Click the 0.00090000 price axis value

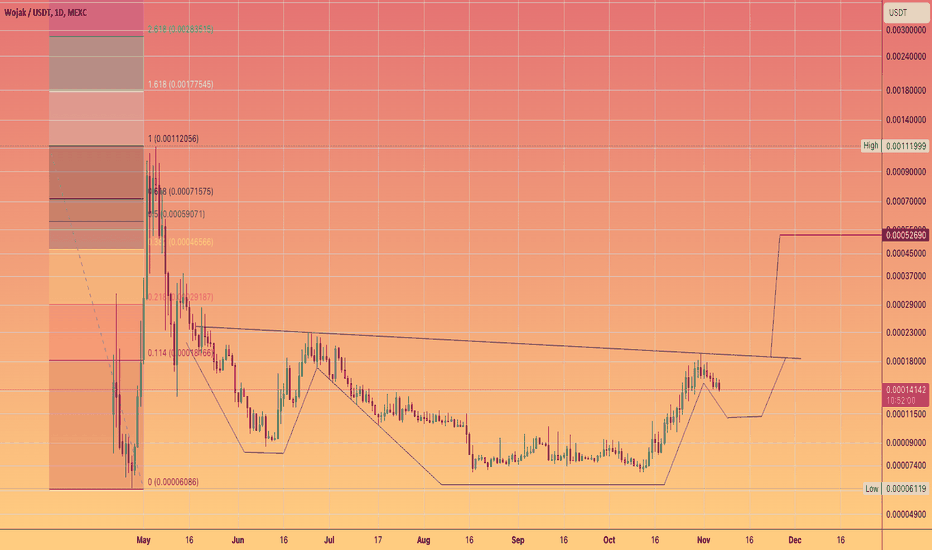tap(906, 172)
